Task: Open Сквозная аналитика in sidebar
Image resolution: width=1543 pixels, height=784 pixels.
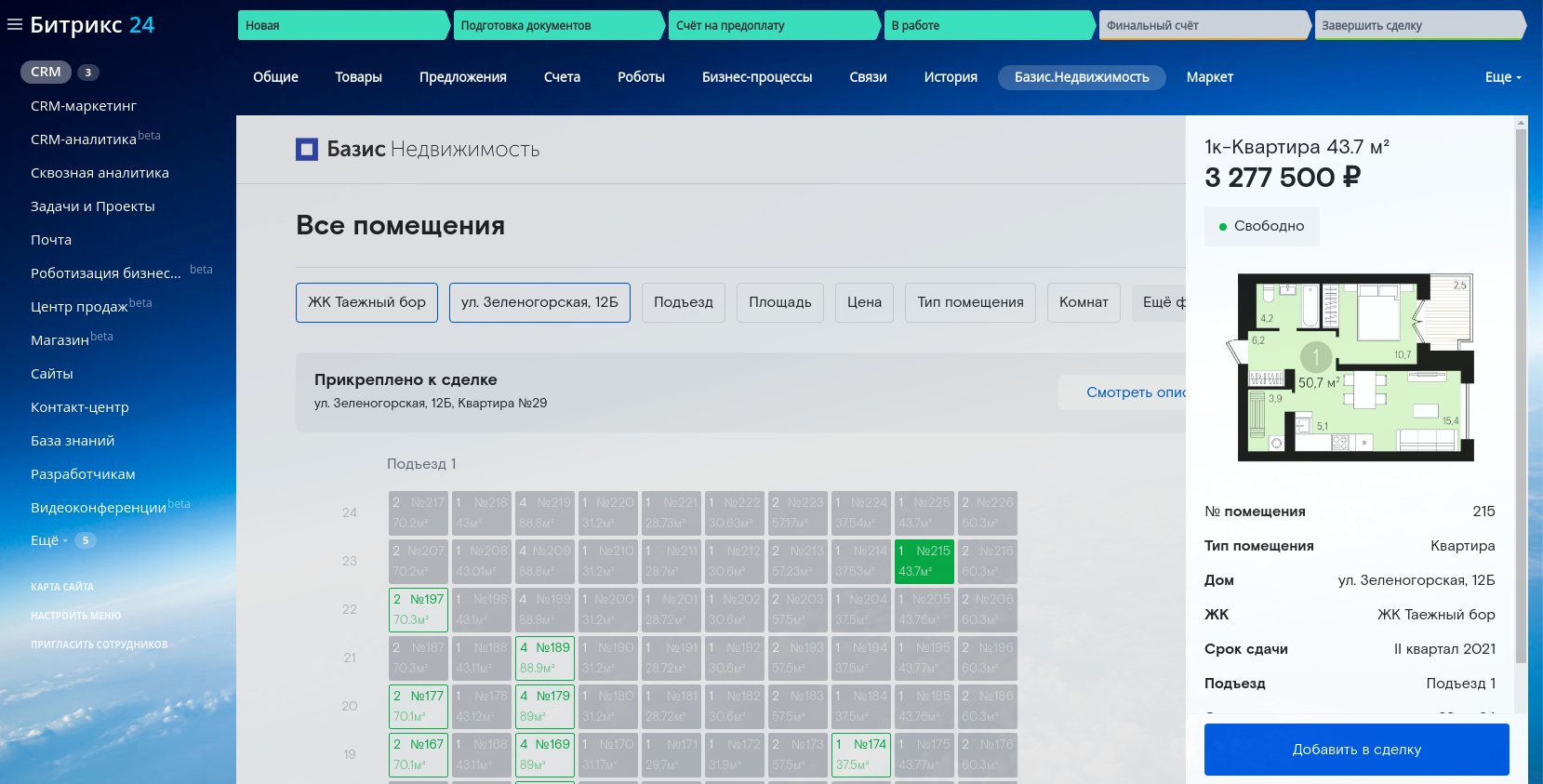Action: (100, 173)
